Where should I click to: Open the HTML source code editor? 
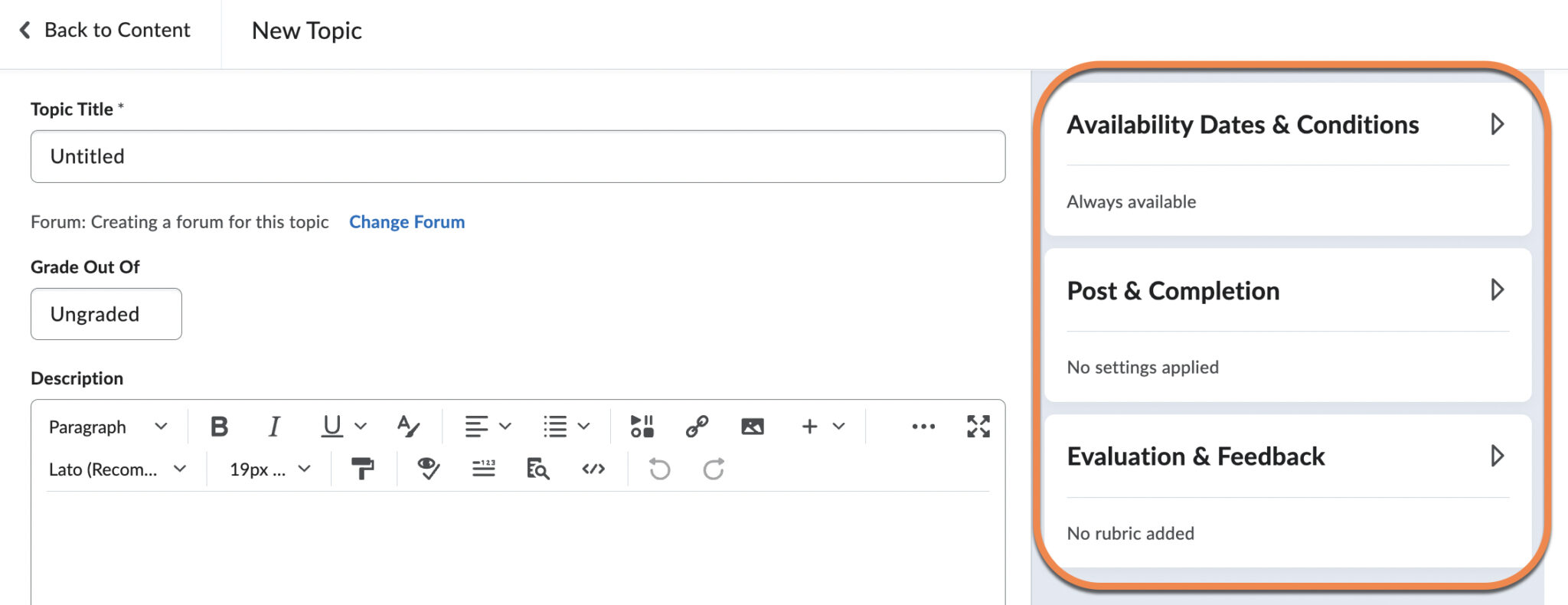593,469
